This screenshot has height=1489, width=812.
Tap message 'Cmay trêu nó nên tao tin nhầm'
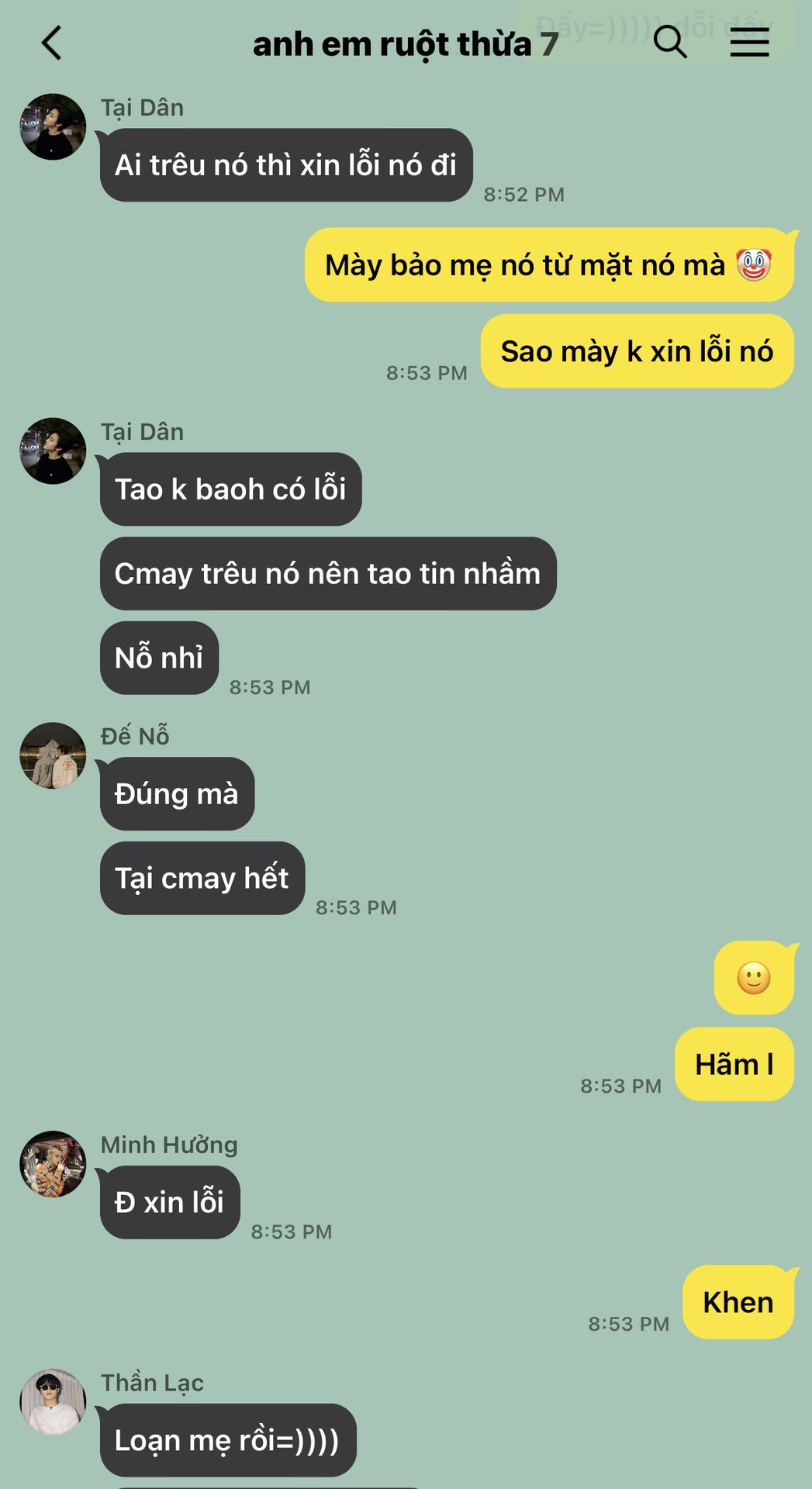pyautogui.click(x=328, y=574)
